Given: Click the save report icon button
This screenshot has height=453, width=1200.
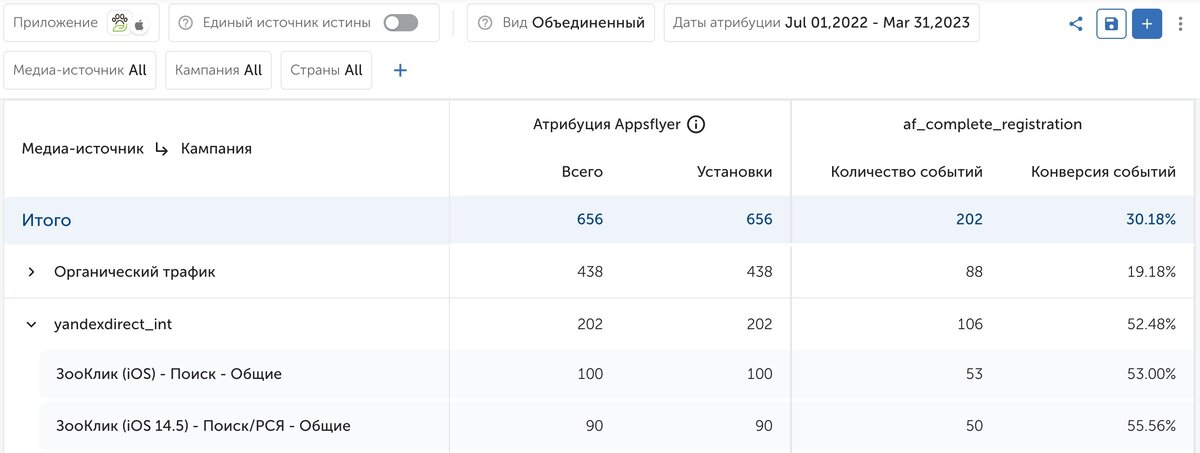Looking at the screenshot, I should pyautogui.click(x=1111, y=23).
